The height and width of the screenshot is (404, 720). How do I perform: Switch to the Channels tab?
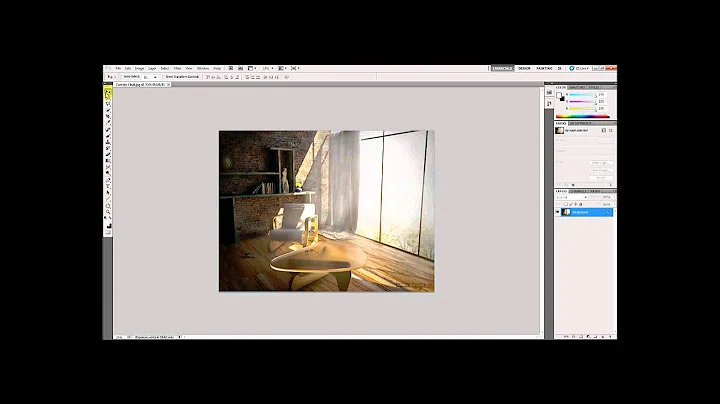tap(578, 191)
